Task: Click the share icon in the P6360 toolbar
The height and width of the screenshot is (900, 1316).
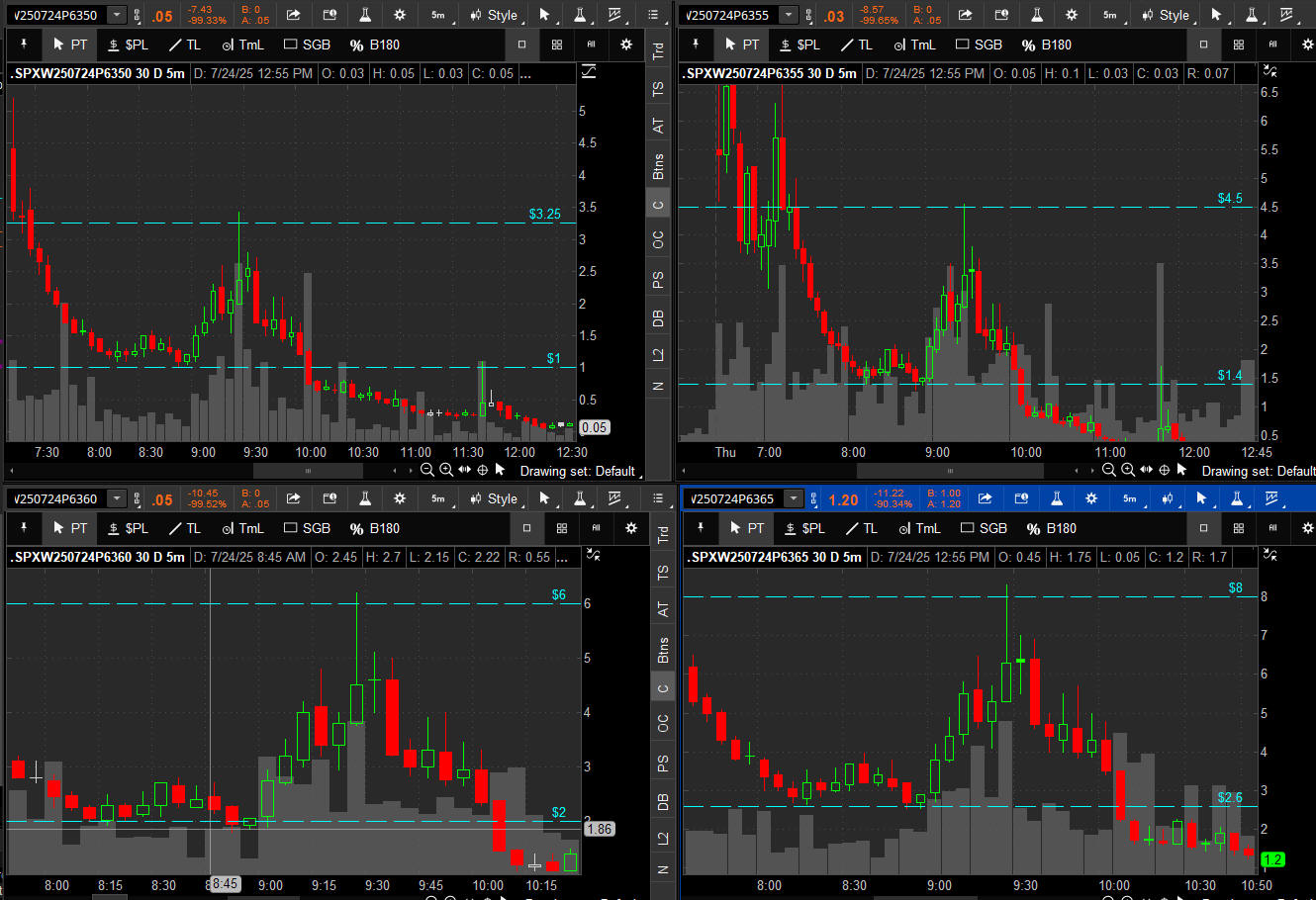Action: (x=294, y=498)
